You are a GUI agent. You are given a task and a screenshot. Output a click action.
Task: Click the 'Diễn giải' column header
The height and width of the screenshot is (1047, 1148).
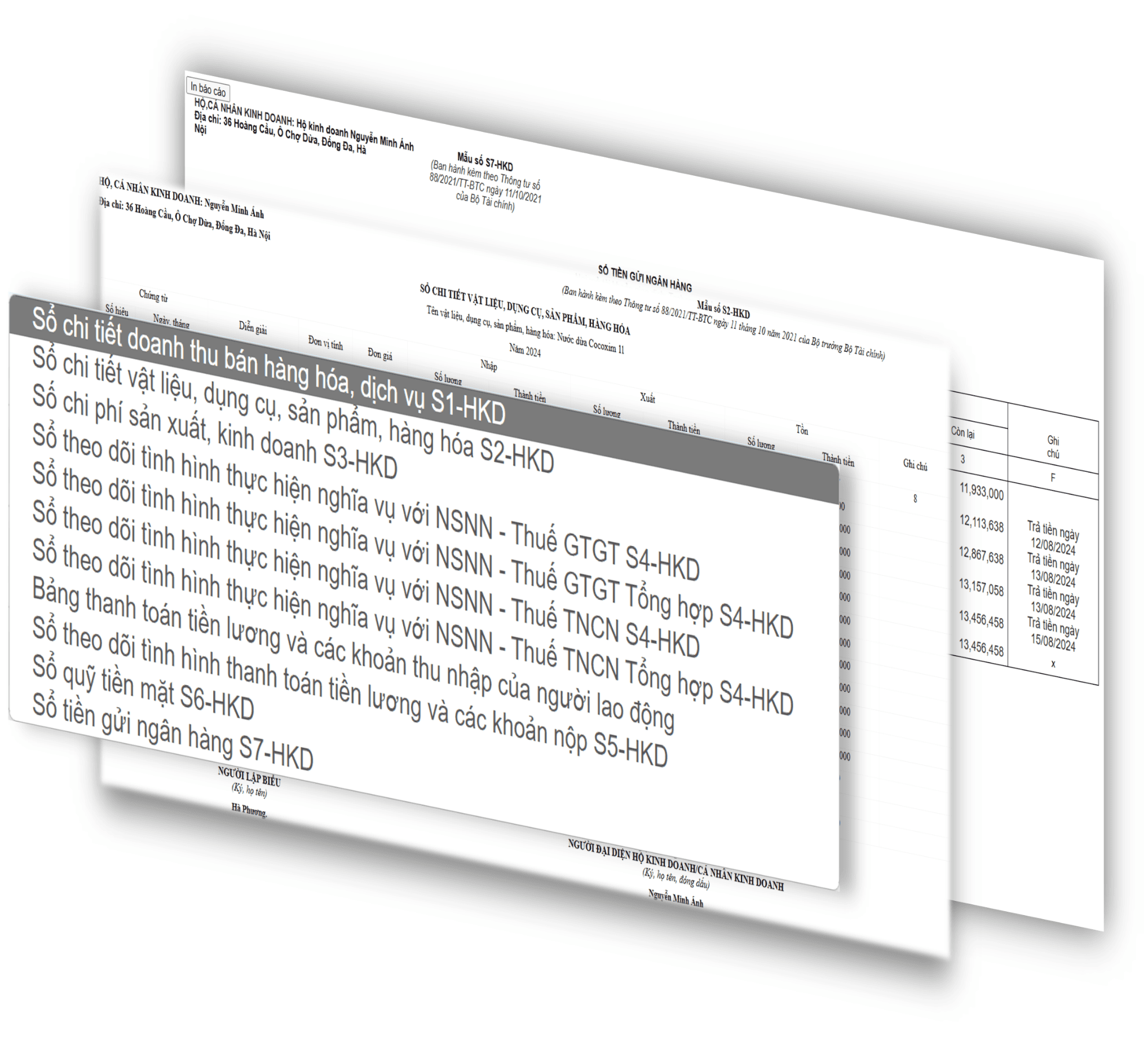pos(253,328)
